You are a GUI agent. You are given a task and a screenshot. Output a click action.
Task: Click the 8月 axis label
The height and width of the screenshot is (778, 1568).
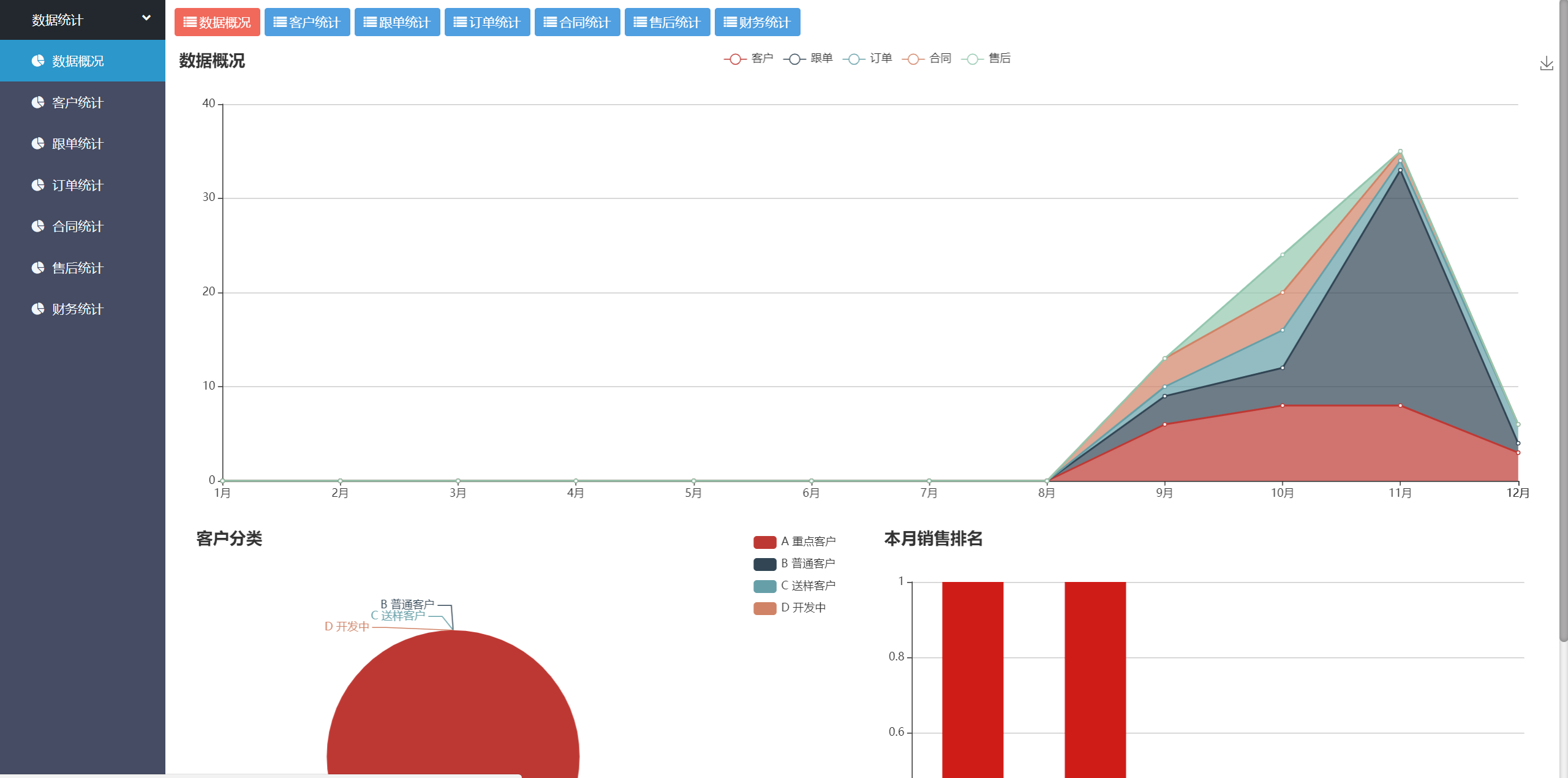[x=1047, y=493]
